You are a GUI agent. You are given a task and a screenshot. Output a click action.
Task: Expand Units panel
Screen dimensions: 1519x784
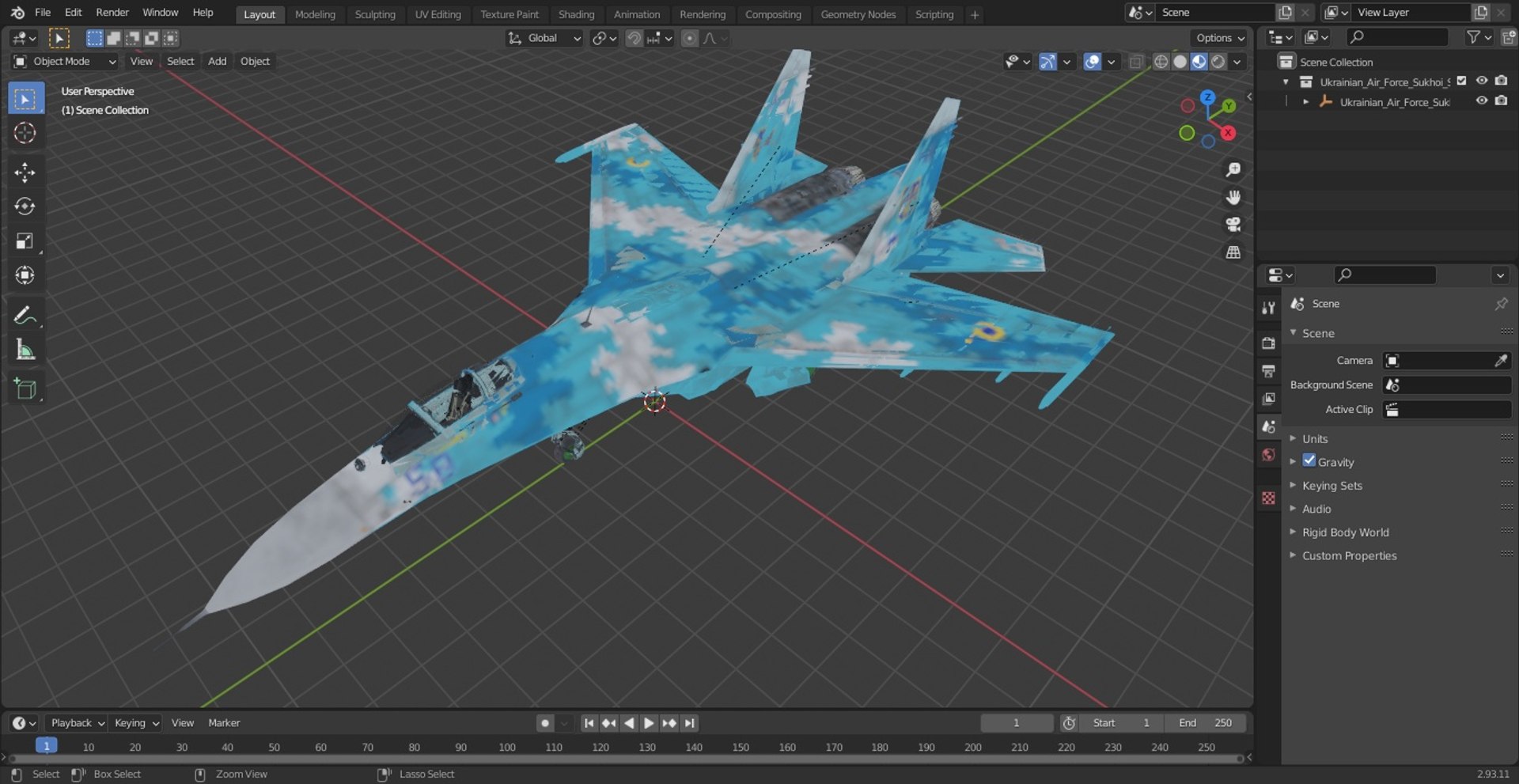1315,439
